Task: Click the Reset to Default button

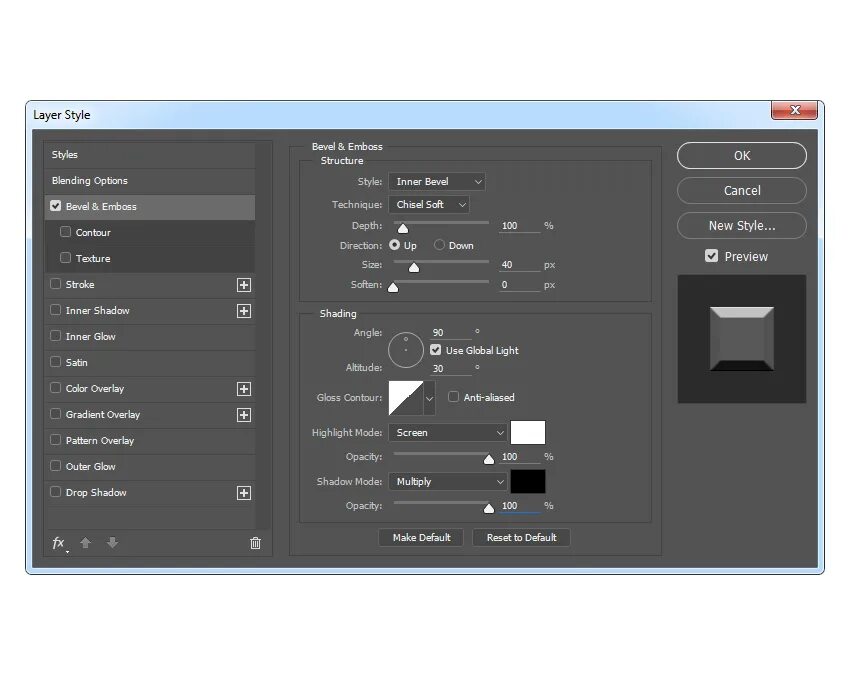Action: (x=521, y=537)
